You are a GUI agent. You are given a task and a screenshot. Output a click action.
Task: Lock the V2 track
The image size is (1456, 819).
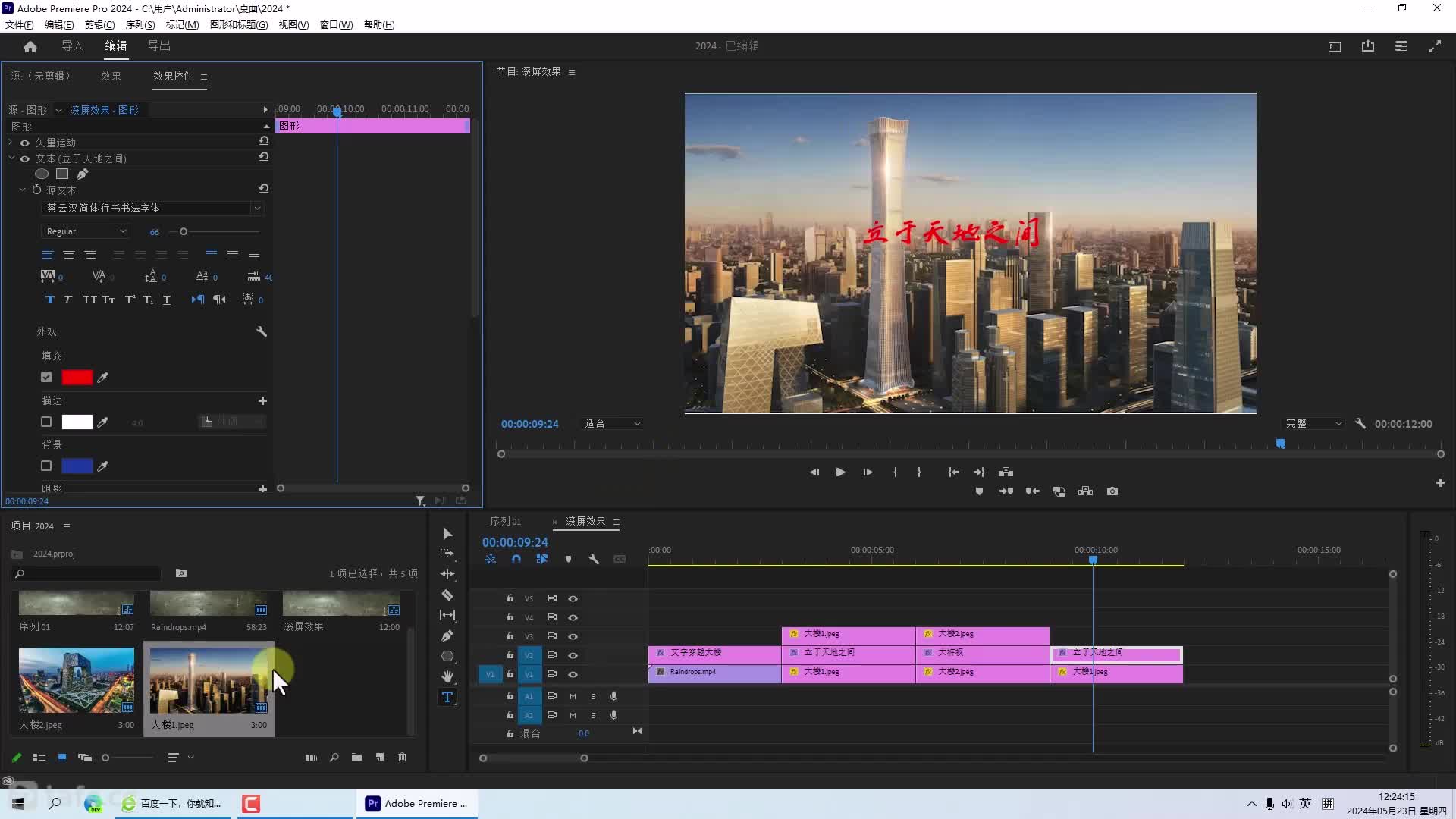point(510,655)
